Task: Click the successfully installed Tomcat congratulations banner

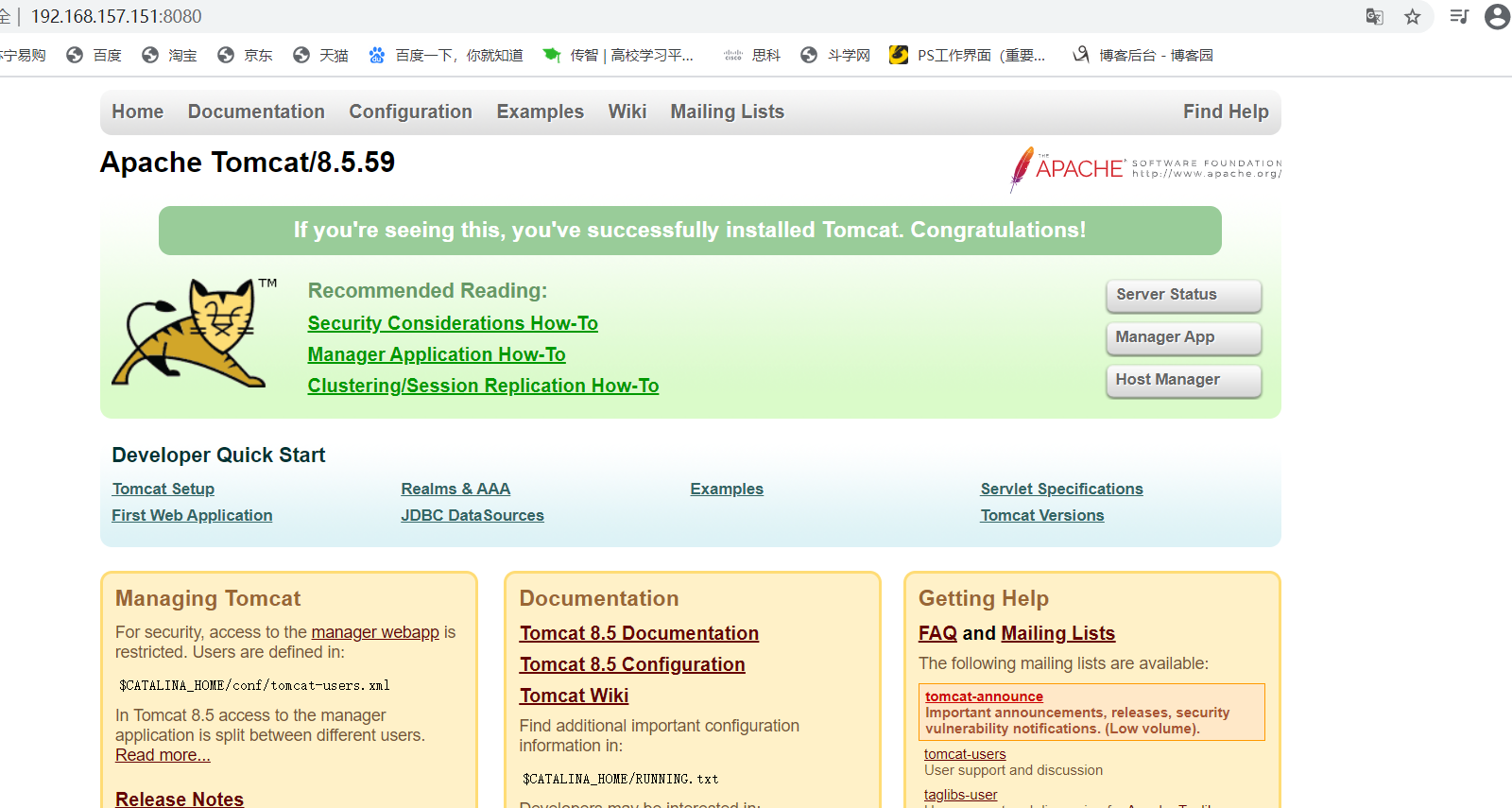Action: click(690, 231)
